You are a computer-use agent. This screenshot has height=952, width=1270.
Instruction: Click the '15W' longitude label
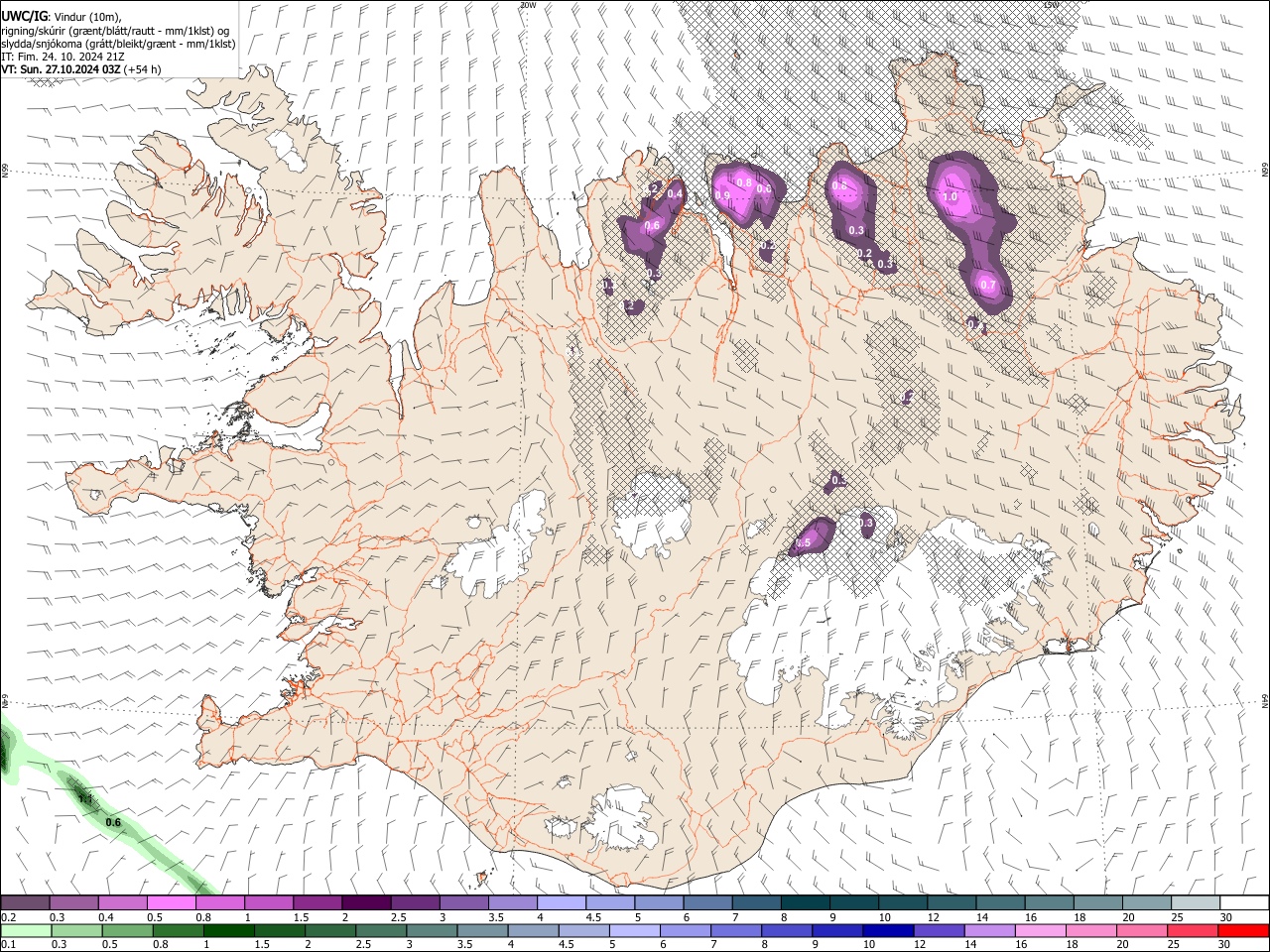[1052, 5]
